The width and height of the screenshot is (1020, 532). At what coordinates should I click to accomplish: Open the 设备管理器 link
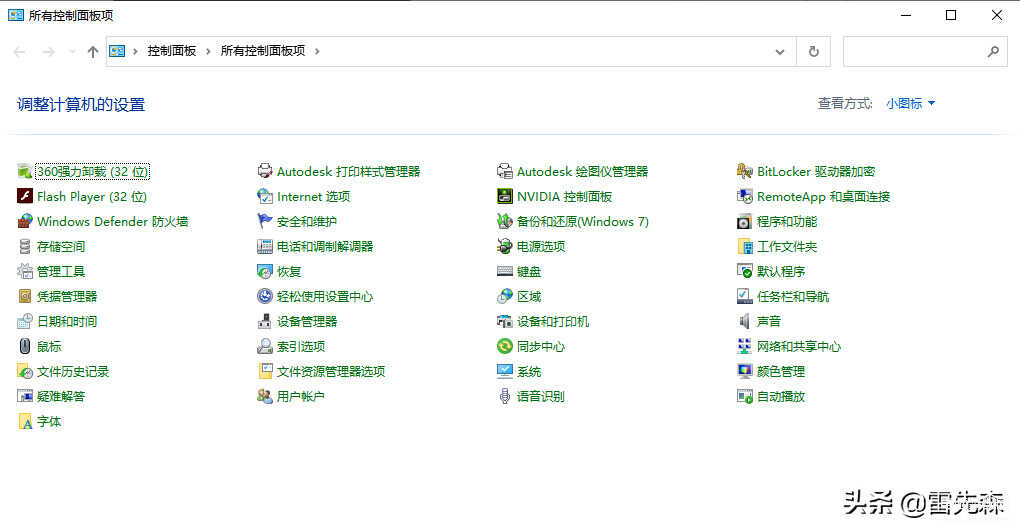(x=307, y=322)
